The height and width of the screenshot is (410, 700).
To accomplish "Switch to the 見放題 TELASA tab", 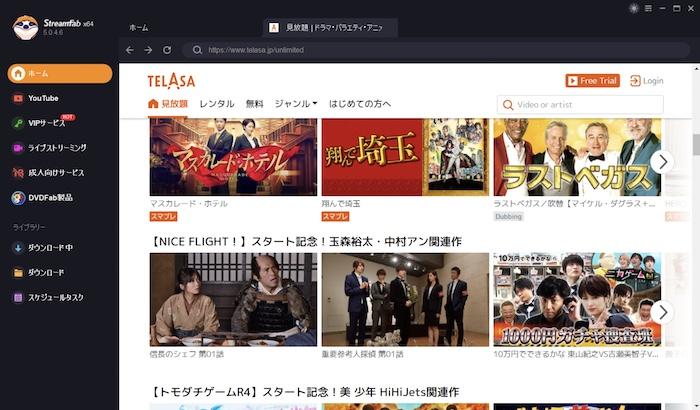I will coord(330,28).
